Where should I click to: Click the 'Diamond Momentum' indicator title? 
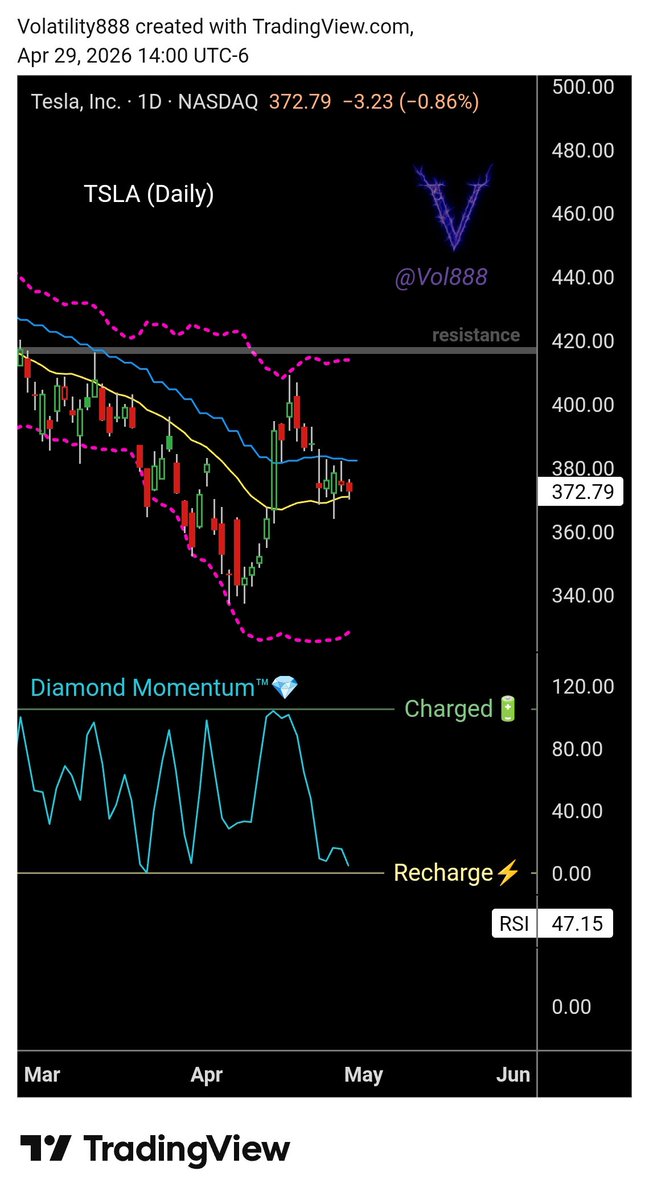coord(150,688)
